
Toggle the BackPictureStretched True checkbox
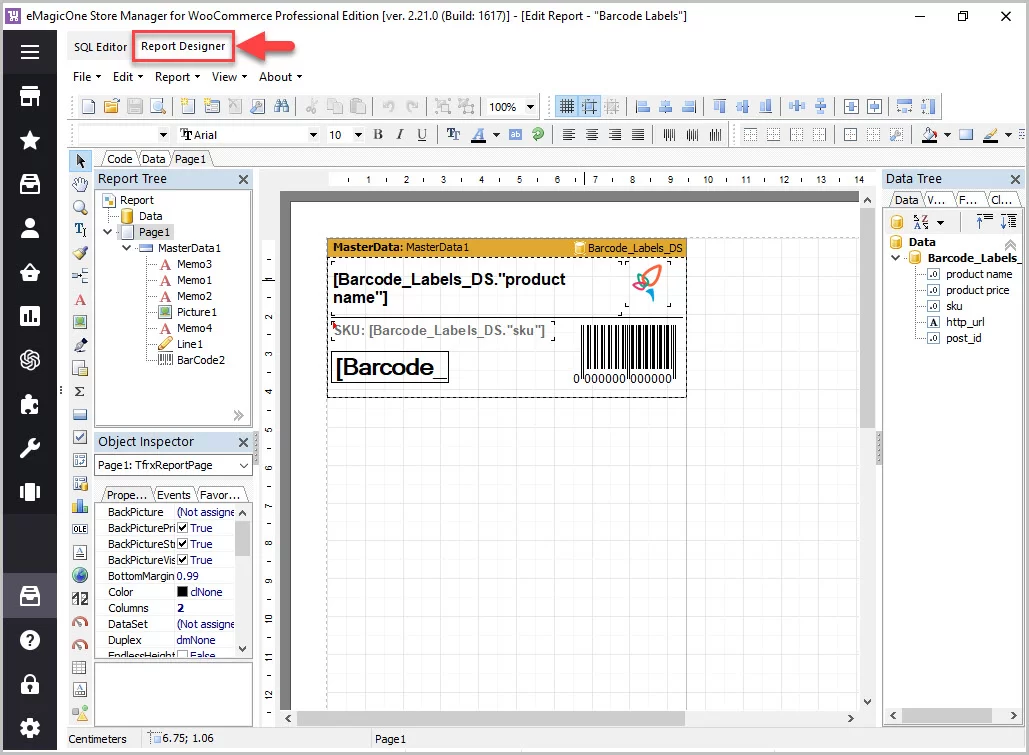183,544
